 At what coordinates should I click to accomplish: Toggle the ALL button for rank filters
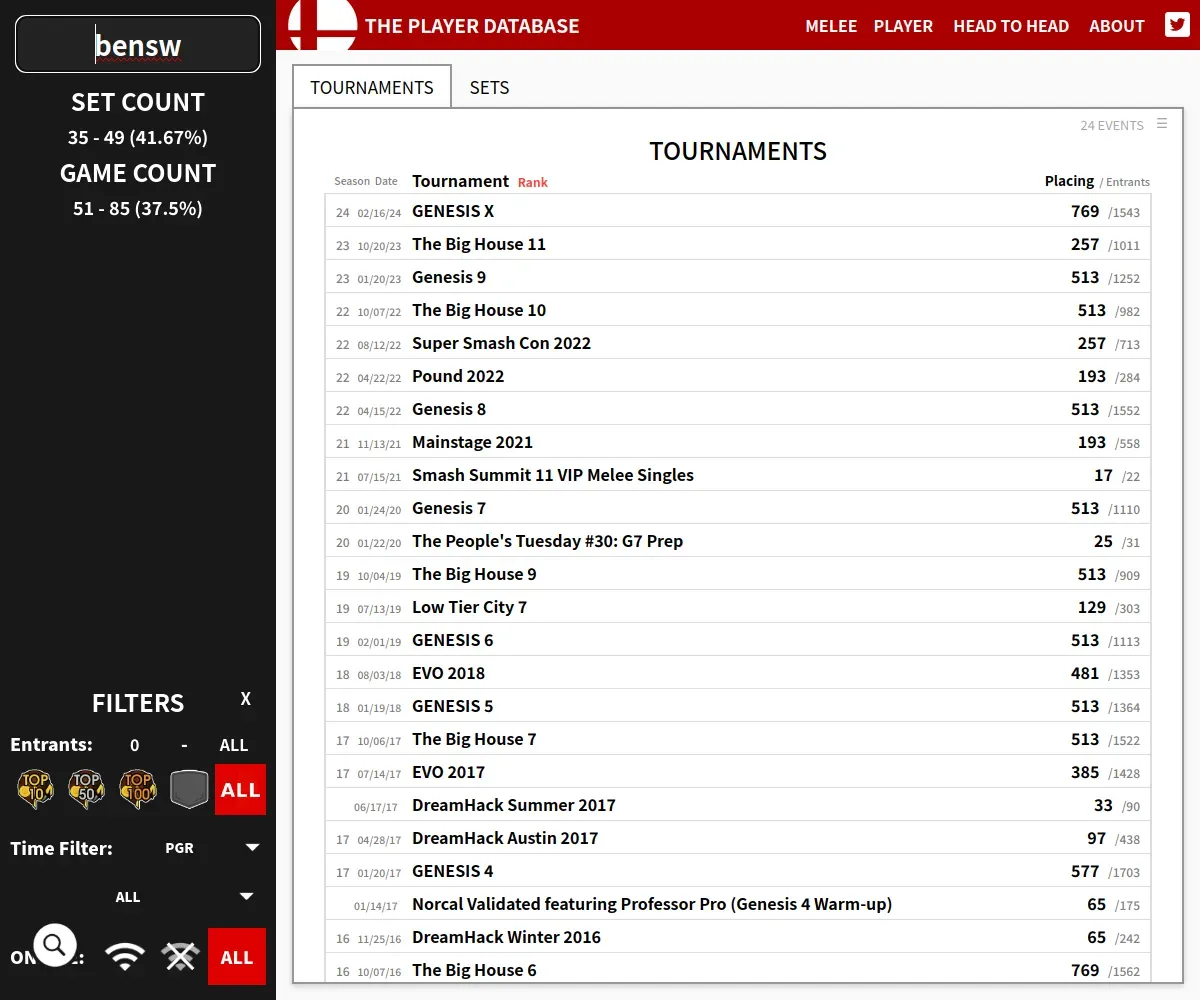tap(240, 790)
